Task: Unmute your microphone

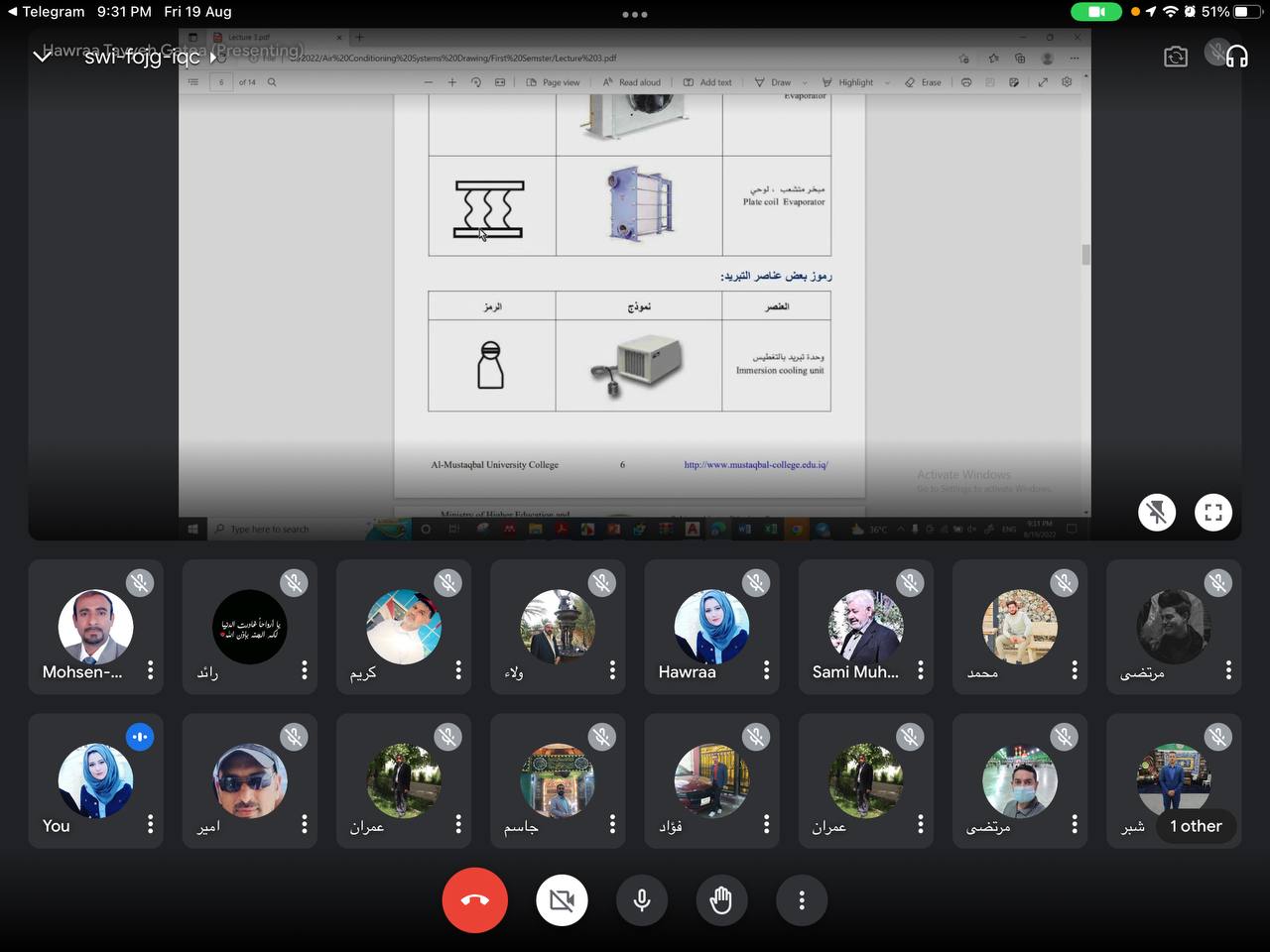Action: coord(641,899)
